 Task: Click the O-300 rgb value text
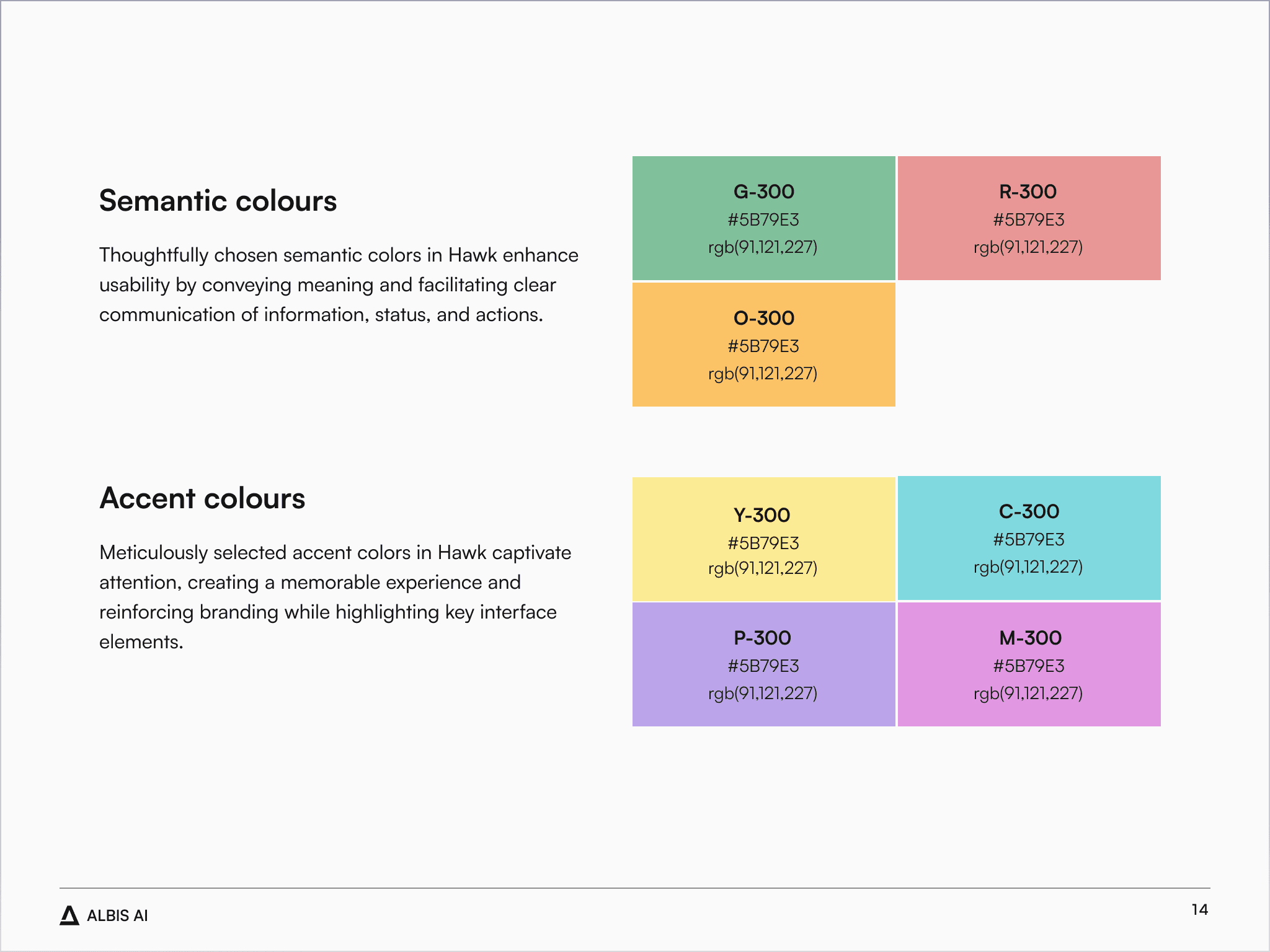[763, 374]
